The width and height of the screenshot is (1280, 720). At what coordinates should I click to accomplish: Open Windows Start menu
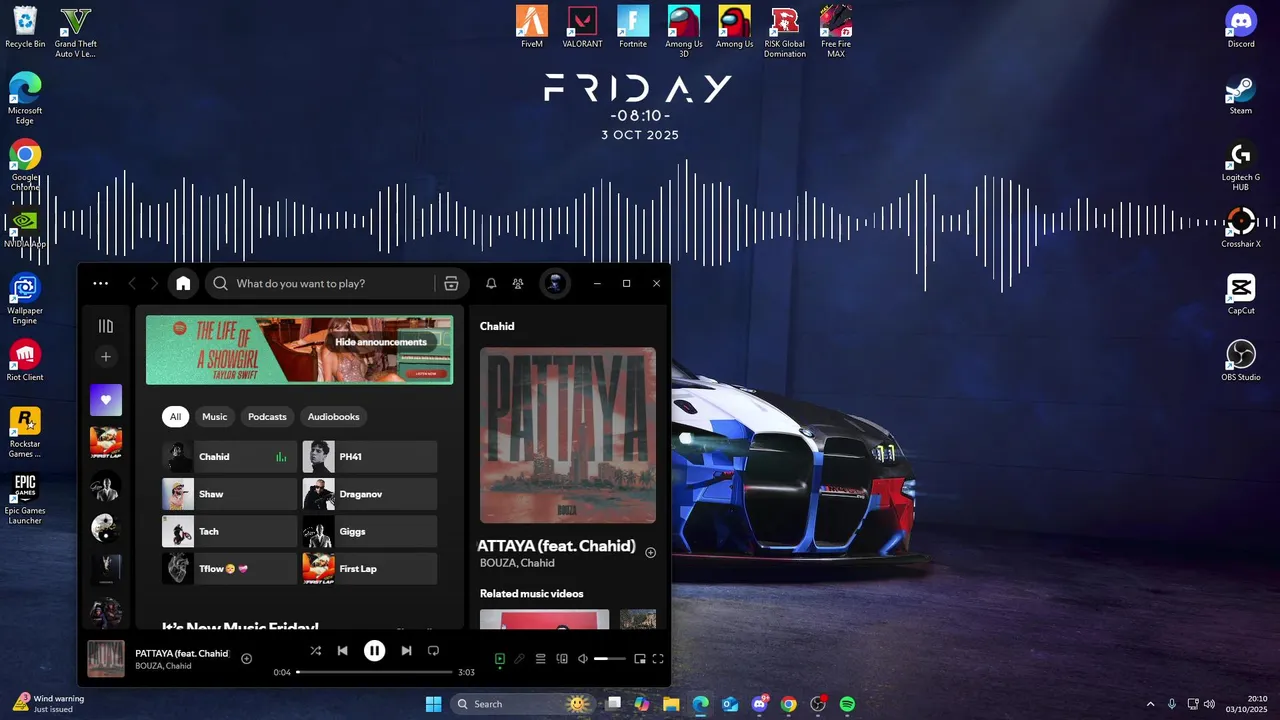[433, 704]
